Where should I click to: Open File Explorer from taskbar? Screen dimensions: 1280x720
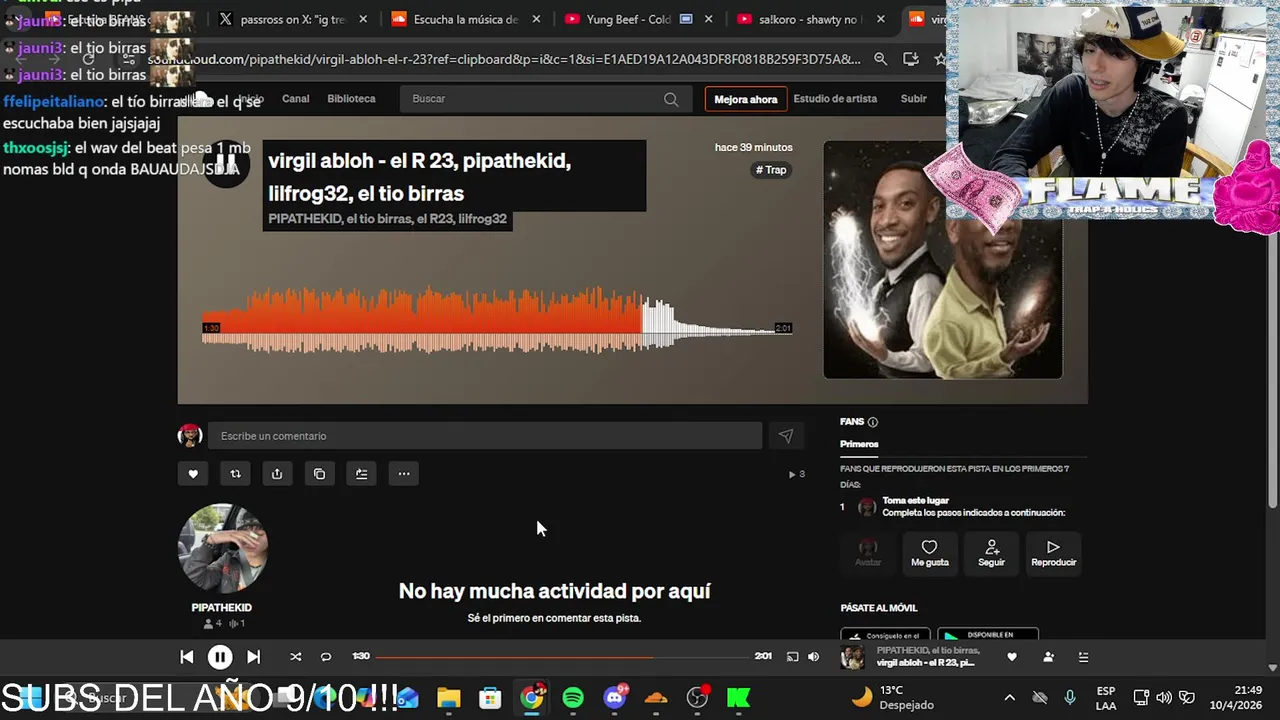pos(448,698)
